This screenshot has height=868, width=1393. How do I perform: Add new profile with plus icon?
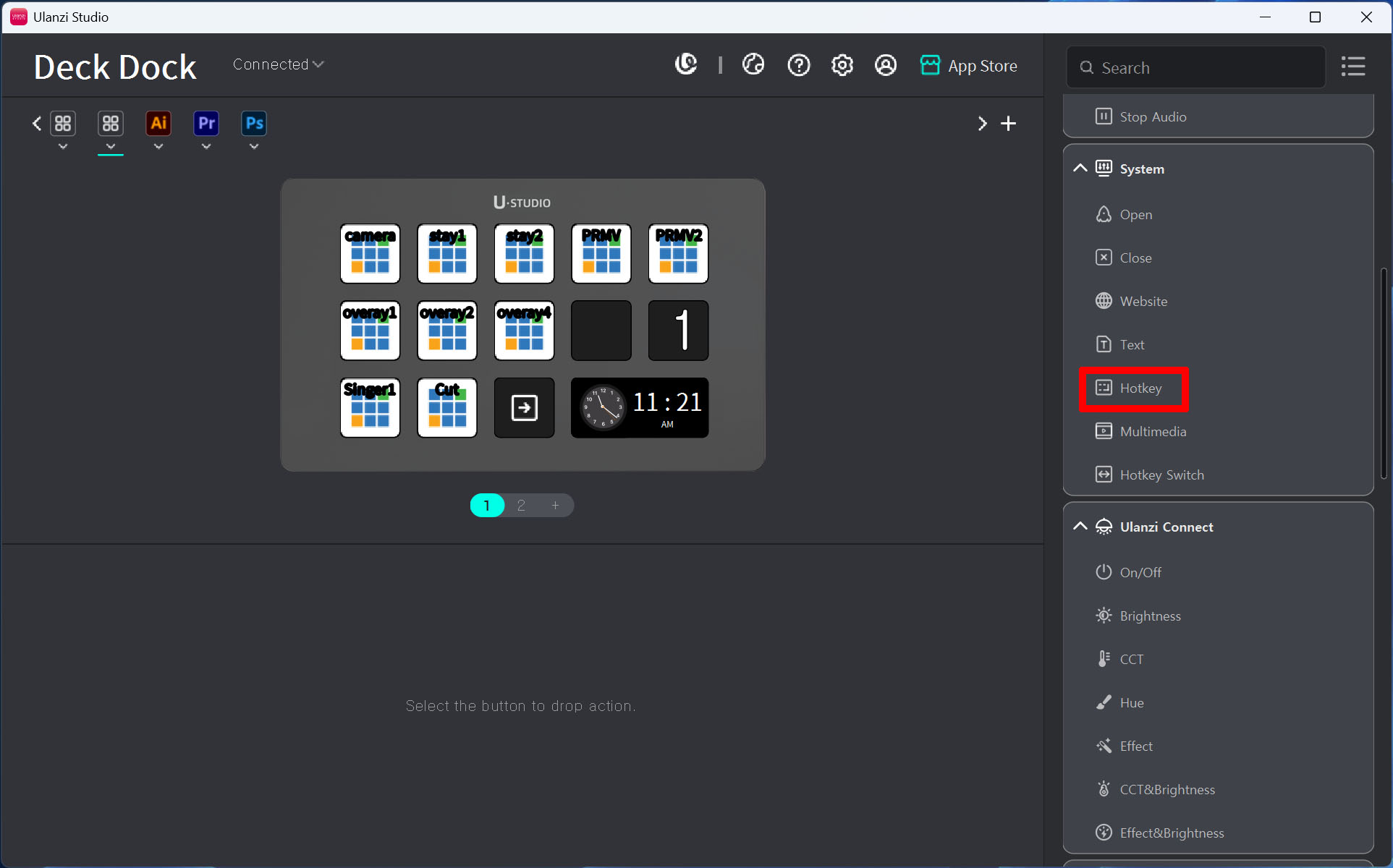pyautogui.click(x=1008, y=124)
